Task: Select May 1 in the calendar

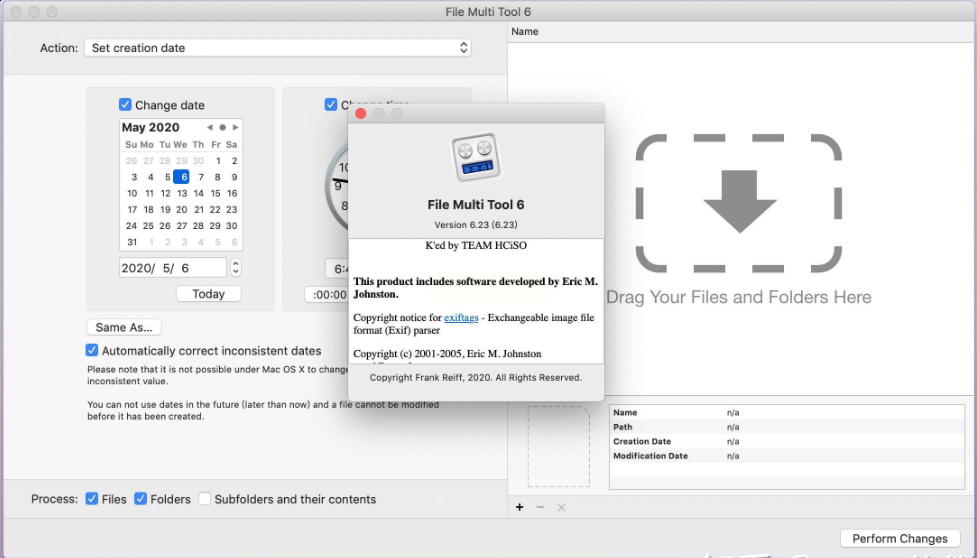Action: point(218,161)
